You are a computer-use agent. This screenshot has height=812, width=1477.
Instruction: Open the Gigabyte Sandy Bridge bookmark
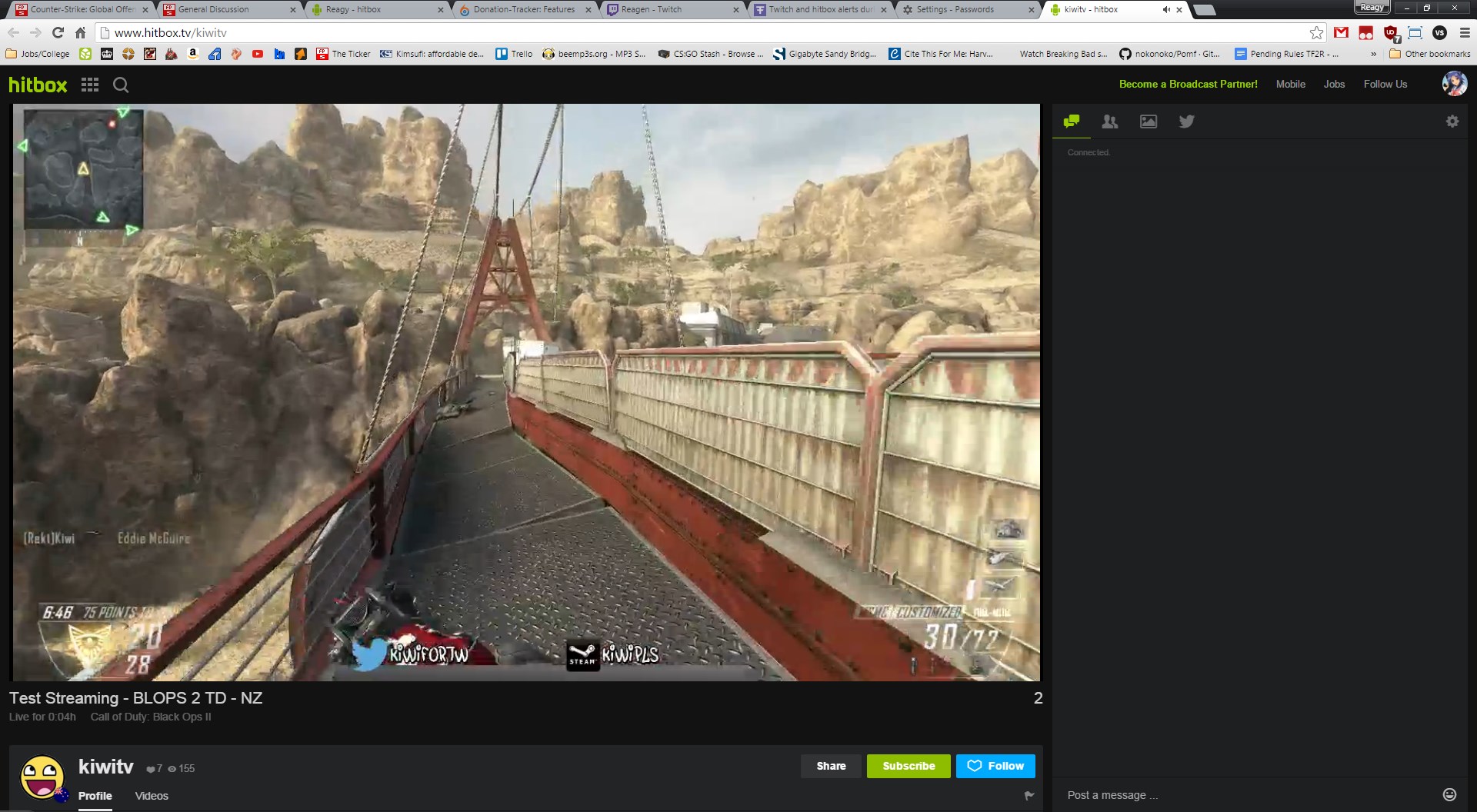point(825,54)
